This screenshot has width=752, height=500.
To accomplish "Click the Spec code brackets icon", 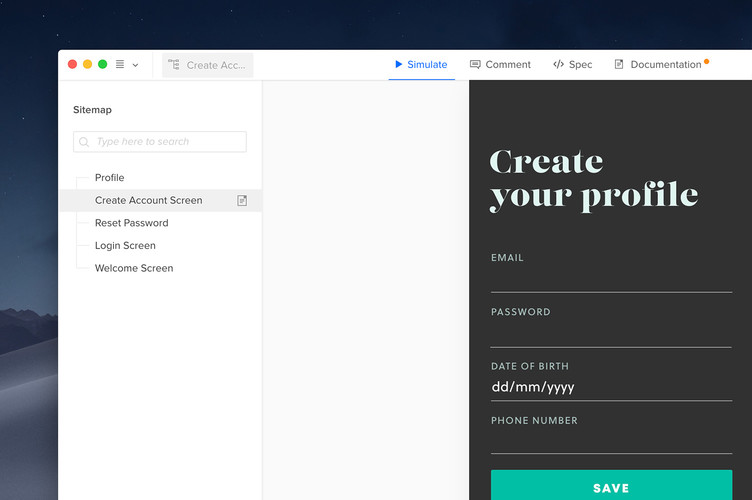I will (x=558, y=64).
